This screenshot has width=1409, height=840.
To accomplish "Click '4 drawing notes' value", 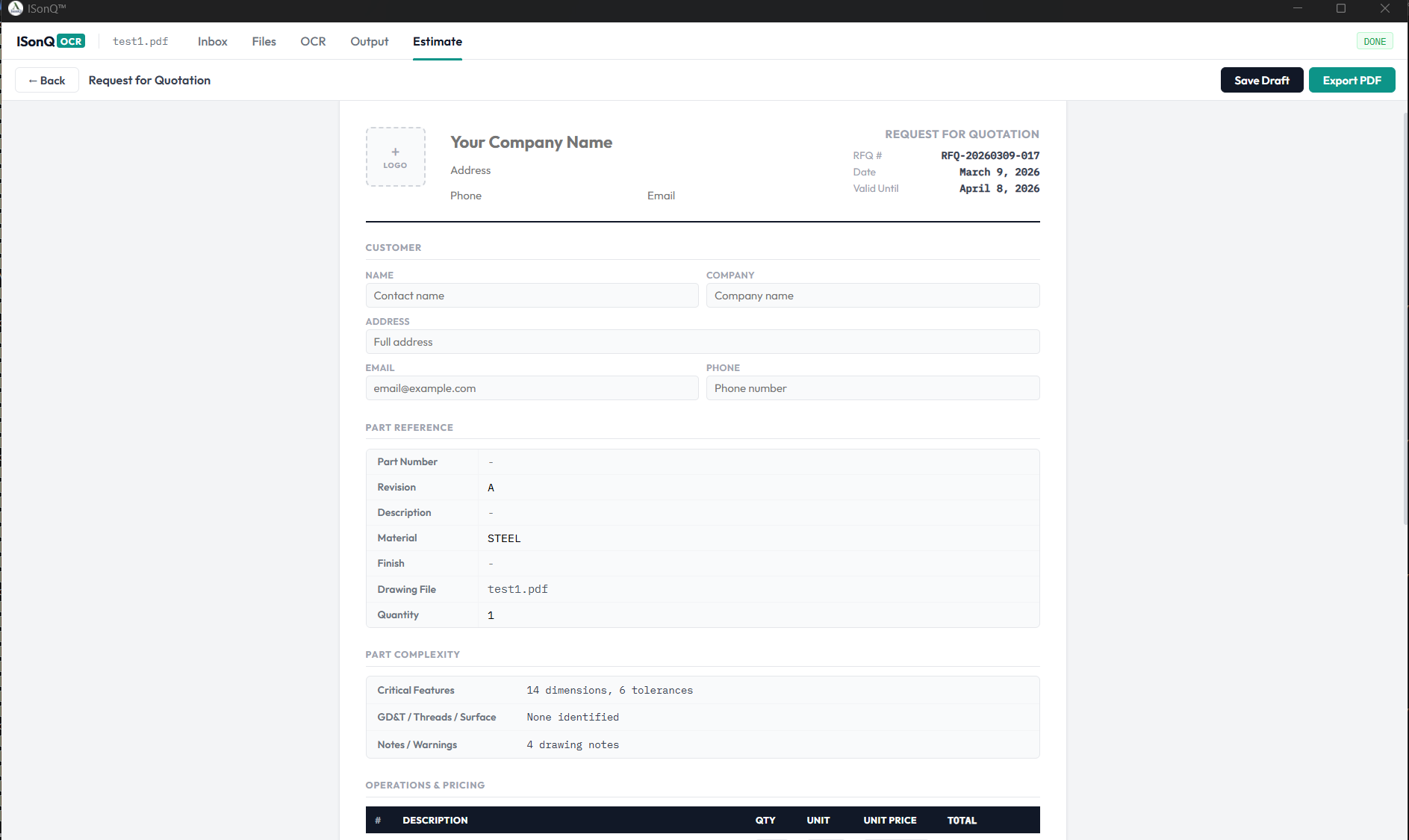I will (573, 744).
